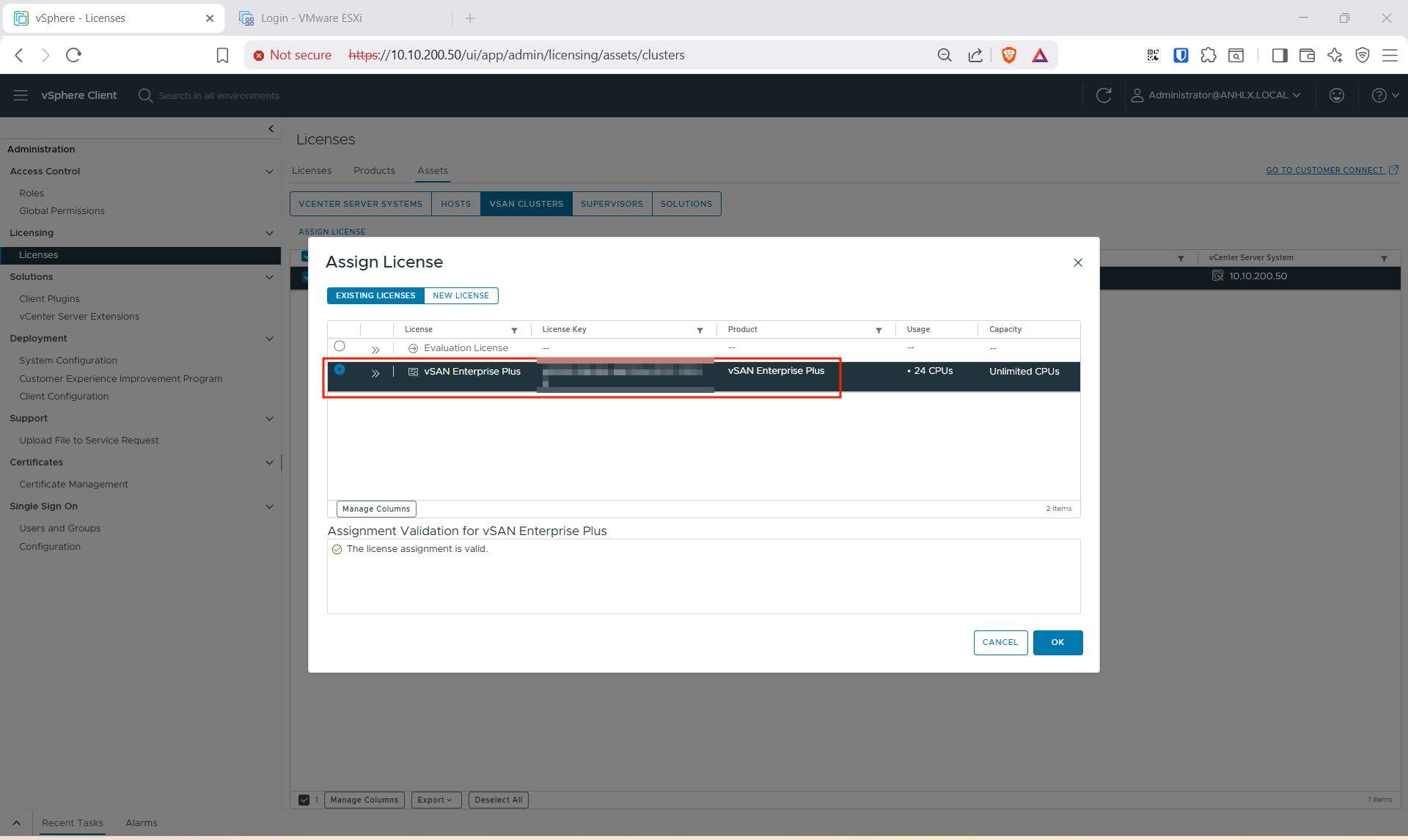Expand details of vSAN Enterprise Plus row
1408x840 pixels.
click(x=375, y=373)
